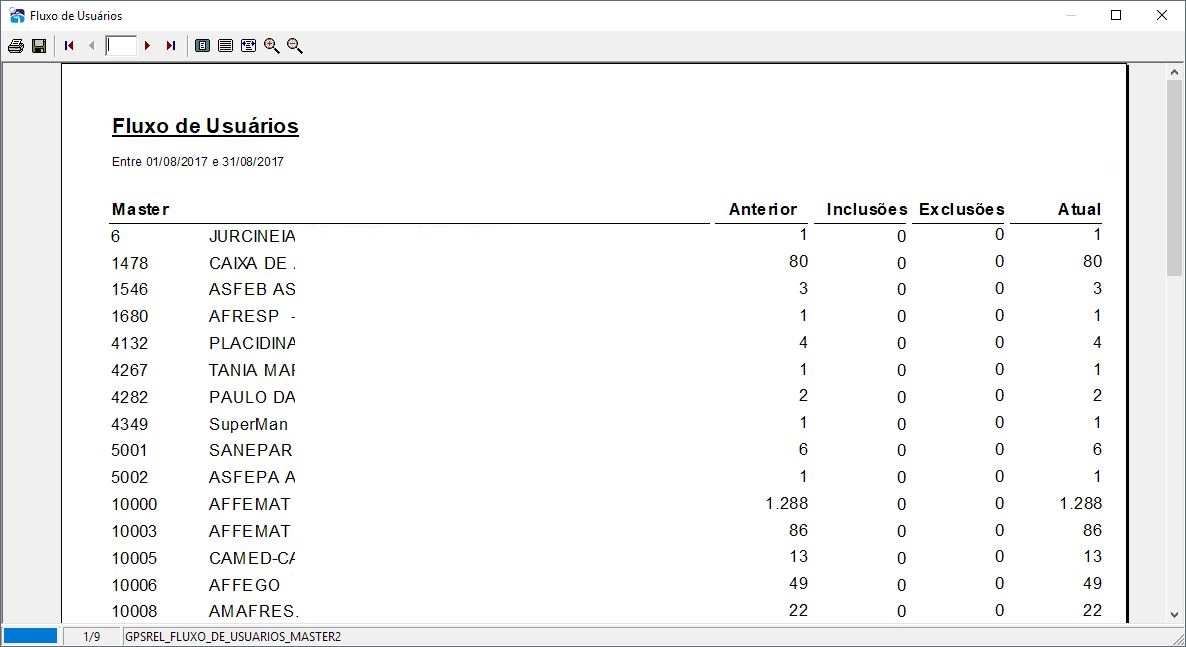Click the Master column header
This screenshot has height=647, width=1186.
coord(140,210)
